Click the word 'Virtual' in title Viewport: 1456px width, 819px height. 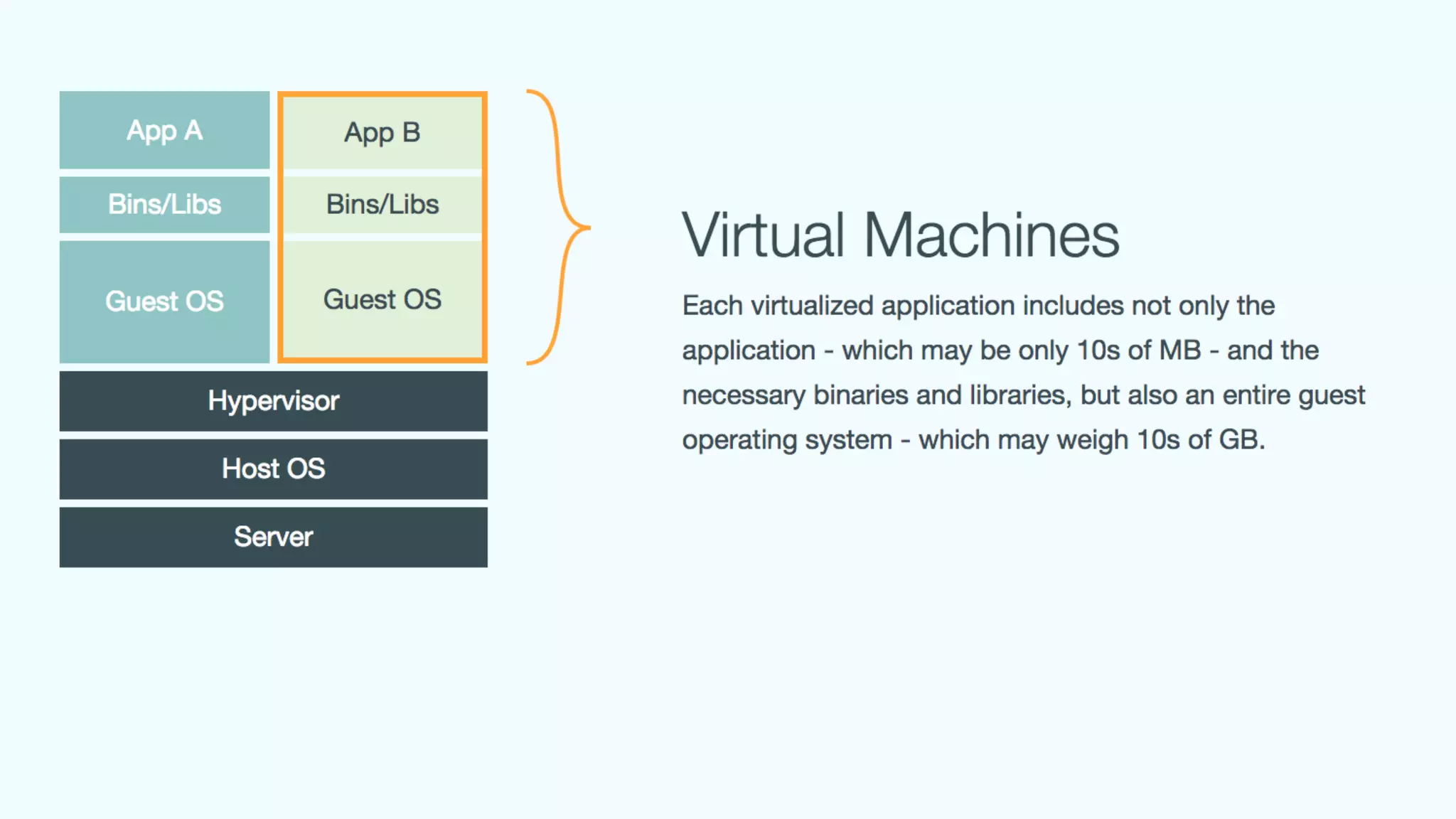(763, 235)
